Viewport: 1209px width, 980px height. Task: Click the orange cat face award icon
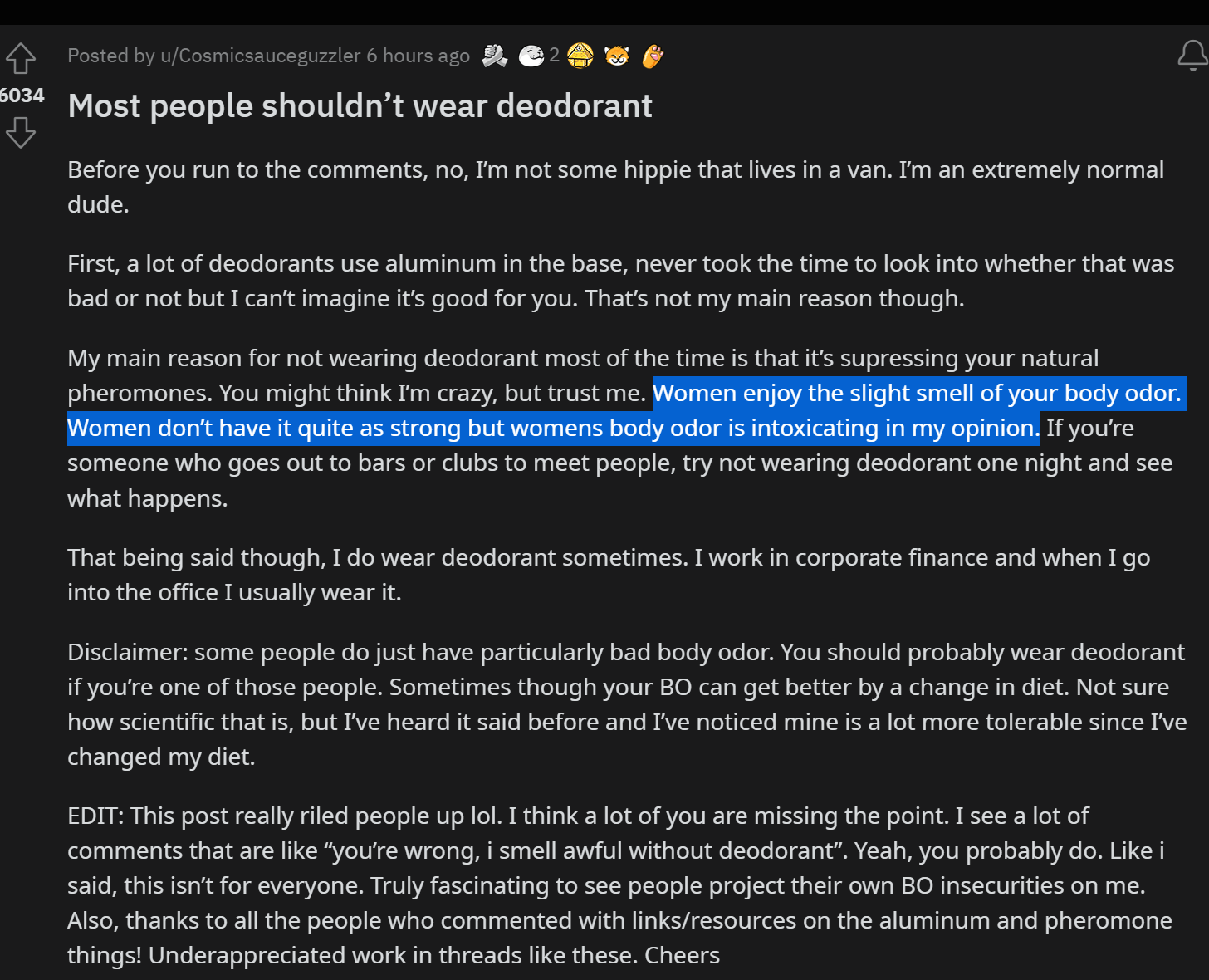617,56
